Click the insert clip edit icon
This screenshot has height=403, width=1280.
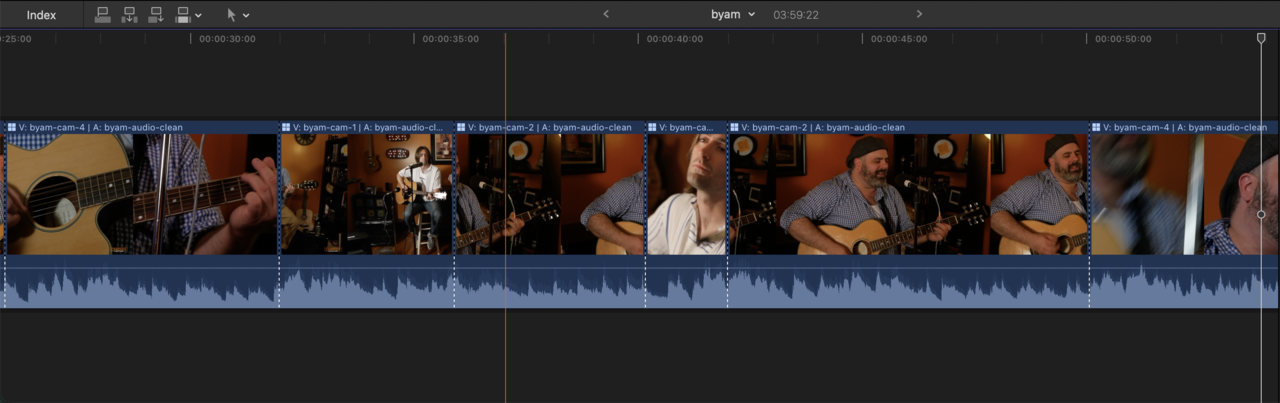130,15
